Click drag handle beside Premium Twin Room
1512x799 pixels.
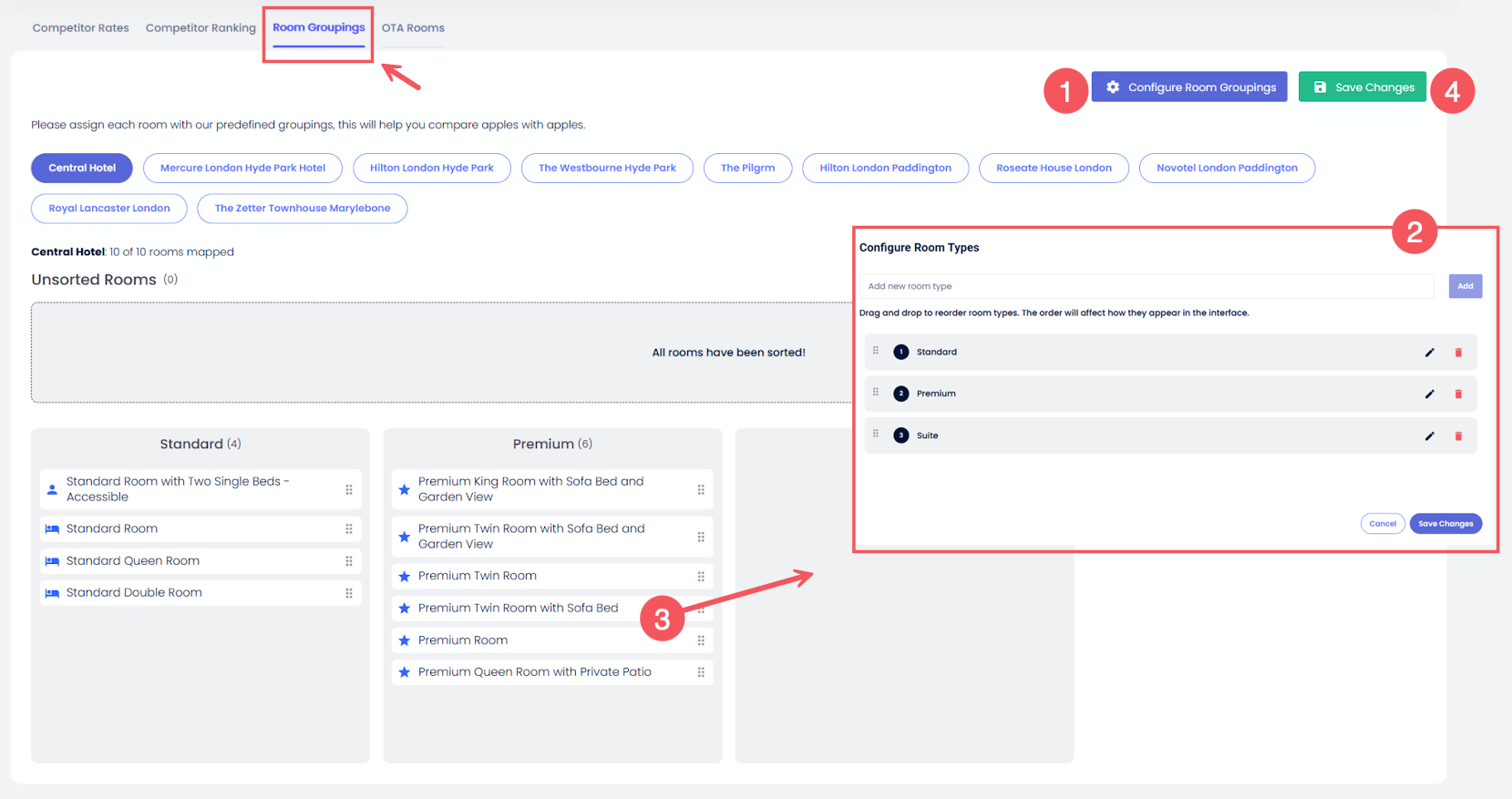click(x=701, y=577)
